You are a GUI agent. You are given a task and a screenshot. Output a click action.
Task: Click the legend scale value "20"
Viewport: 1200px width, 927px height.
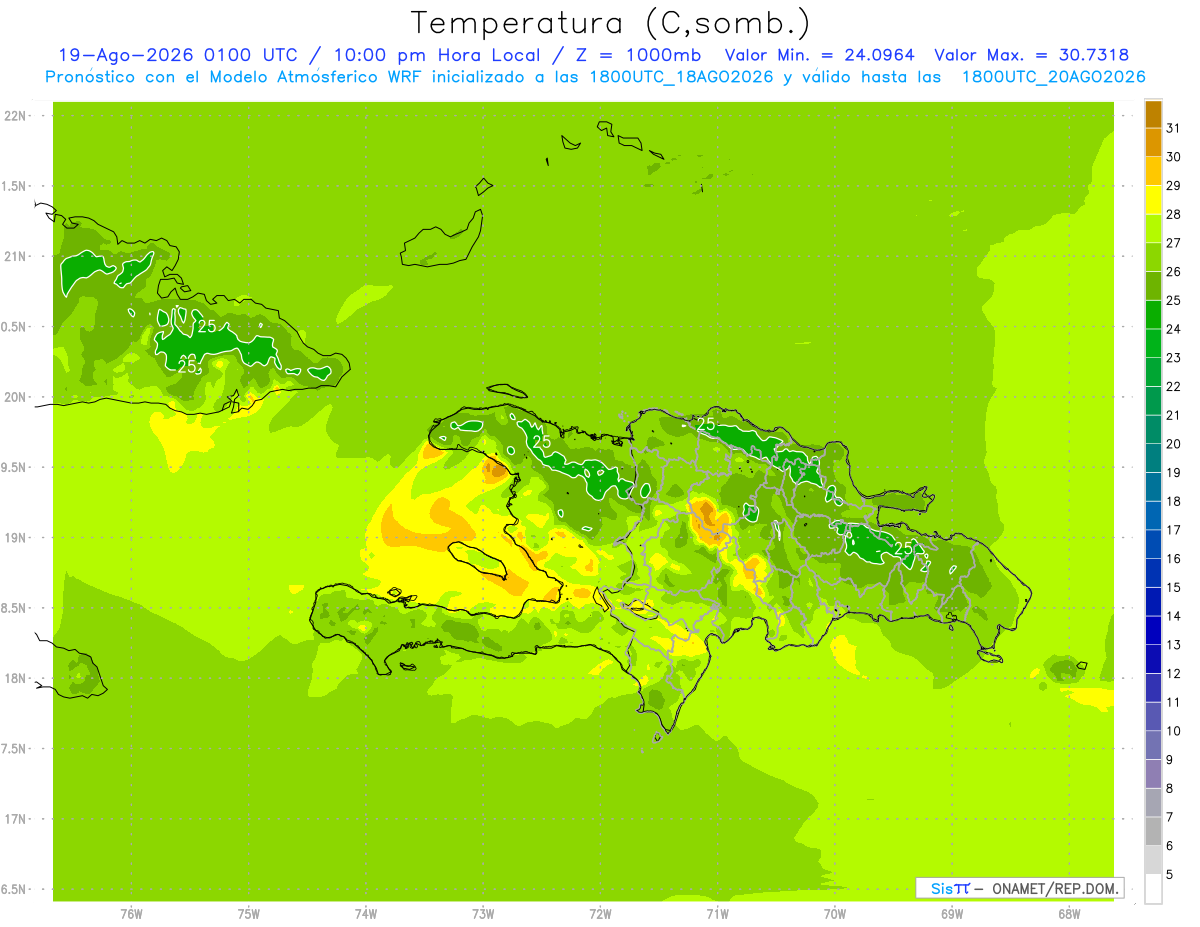[x=1174, y=444]
